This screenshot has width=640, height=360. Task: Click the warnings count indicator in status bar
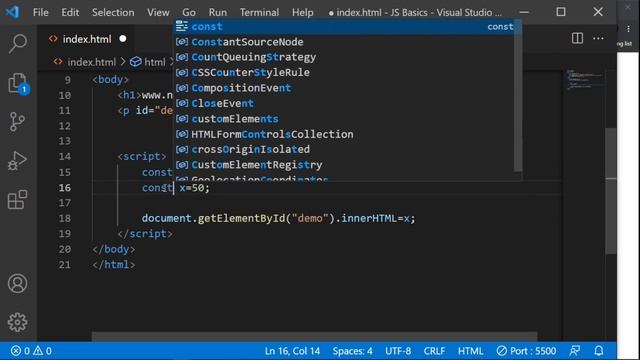[42, 351]
